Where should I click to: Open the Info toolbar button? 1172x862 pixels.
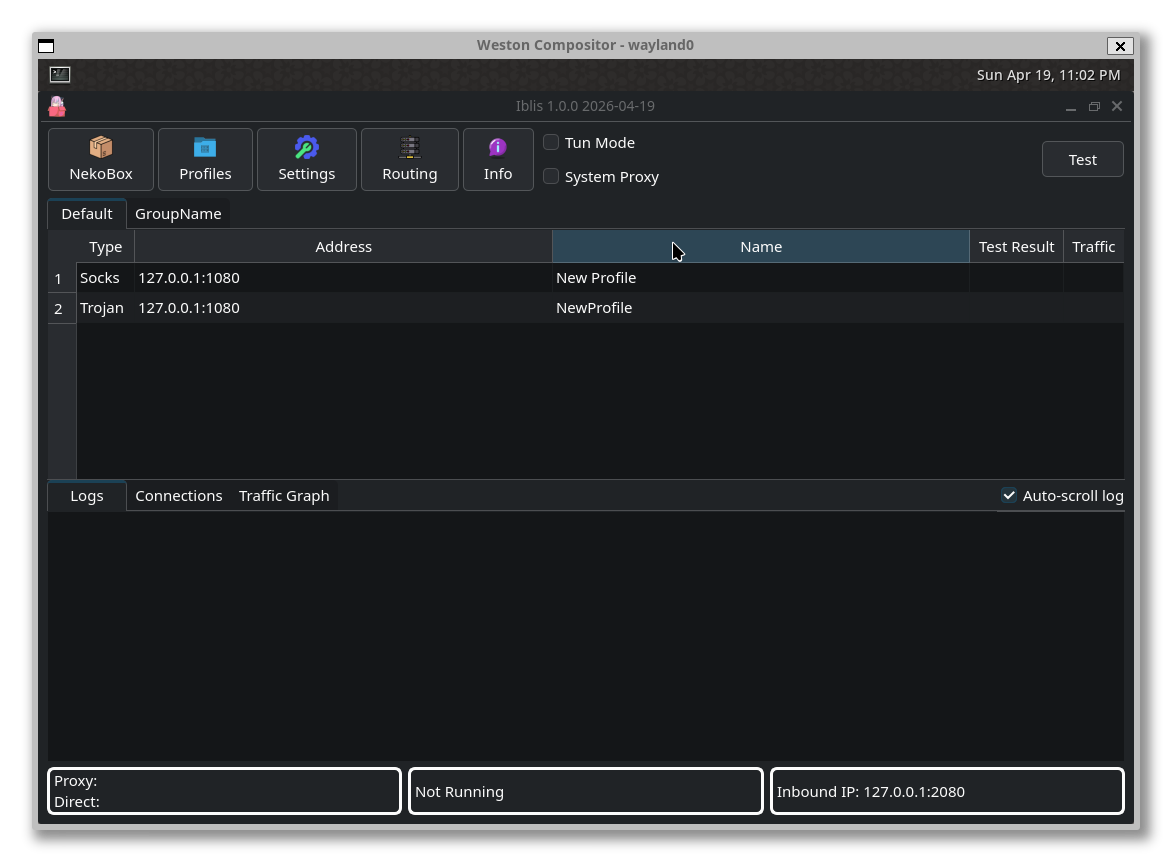498,159
